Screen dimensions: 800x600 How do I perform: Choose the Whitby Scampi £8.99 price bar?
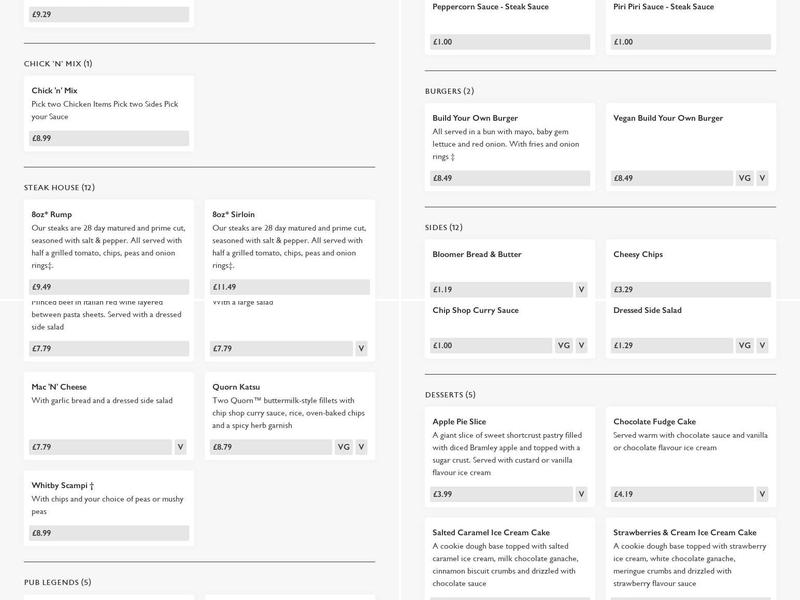110,533
